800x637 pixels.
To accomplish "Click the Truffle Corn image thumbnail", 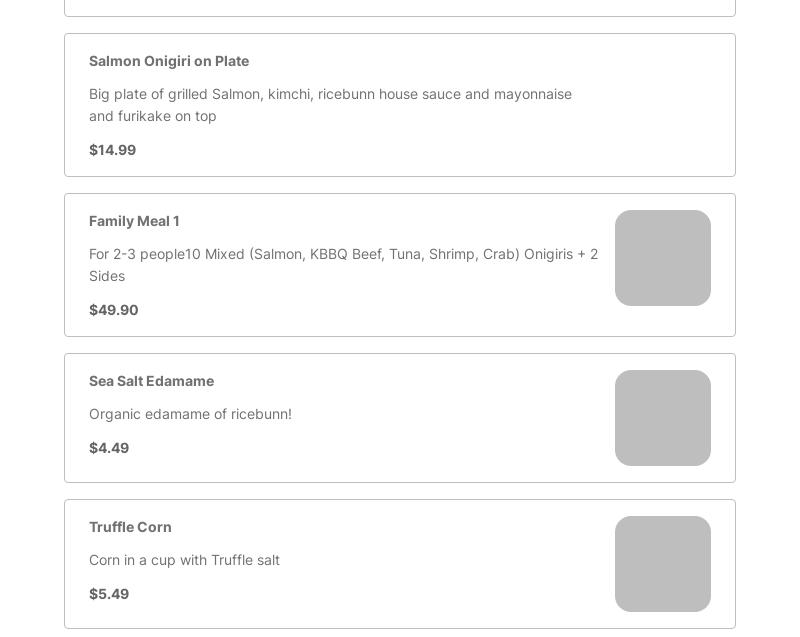I will click(662, 564).
